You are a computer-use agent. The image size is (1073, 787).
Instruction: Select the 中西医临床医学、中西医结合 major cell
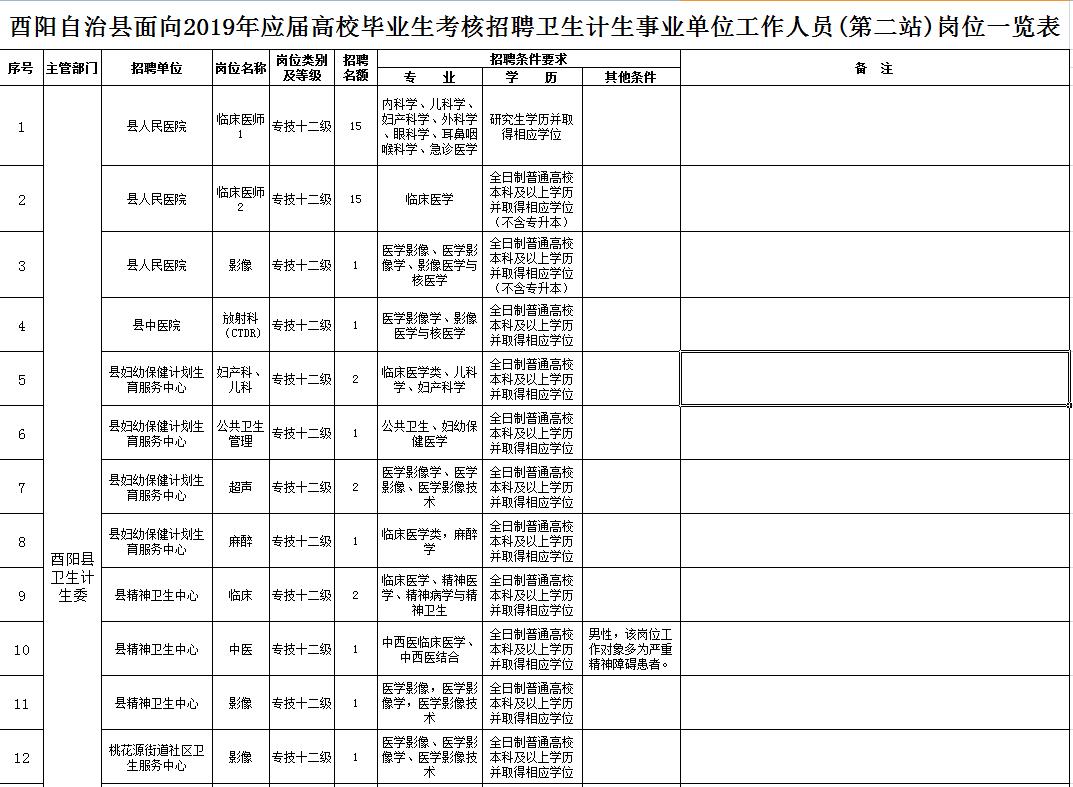(430, 649)
